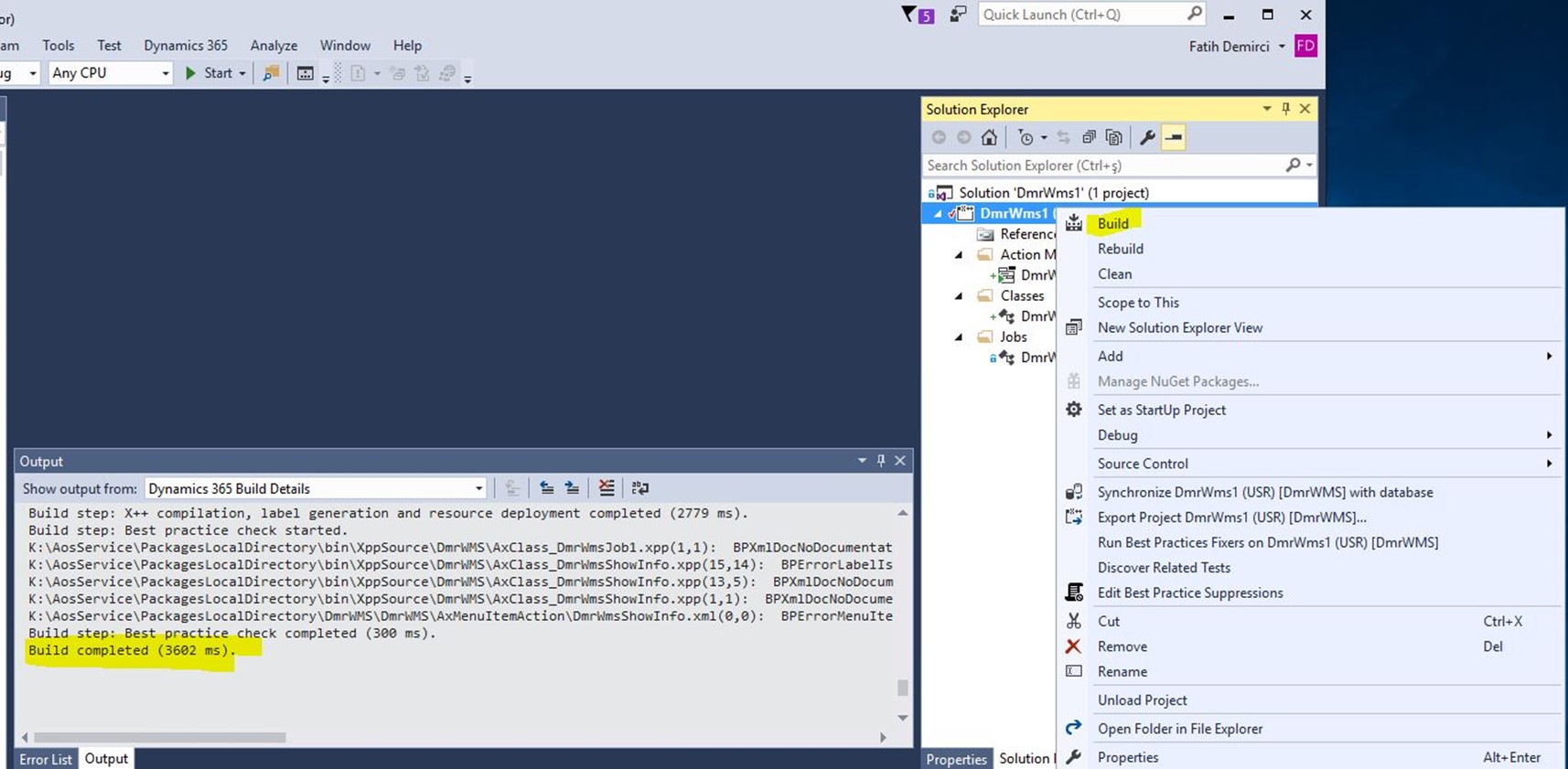The height and width of the screenshot is (769, 1568).
Task: Click the gear icon beside Set as StartUp Project
Action: pos(1074,410)
